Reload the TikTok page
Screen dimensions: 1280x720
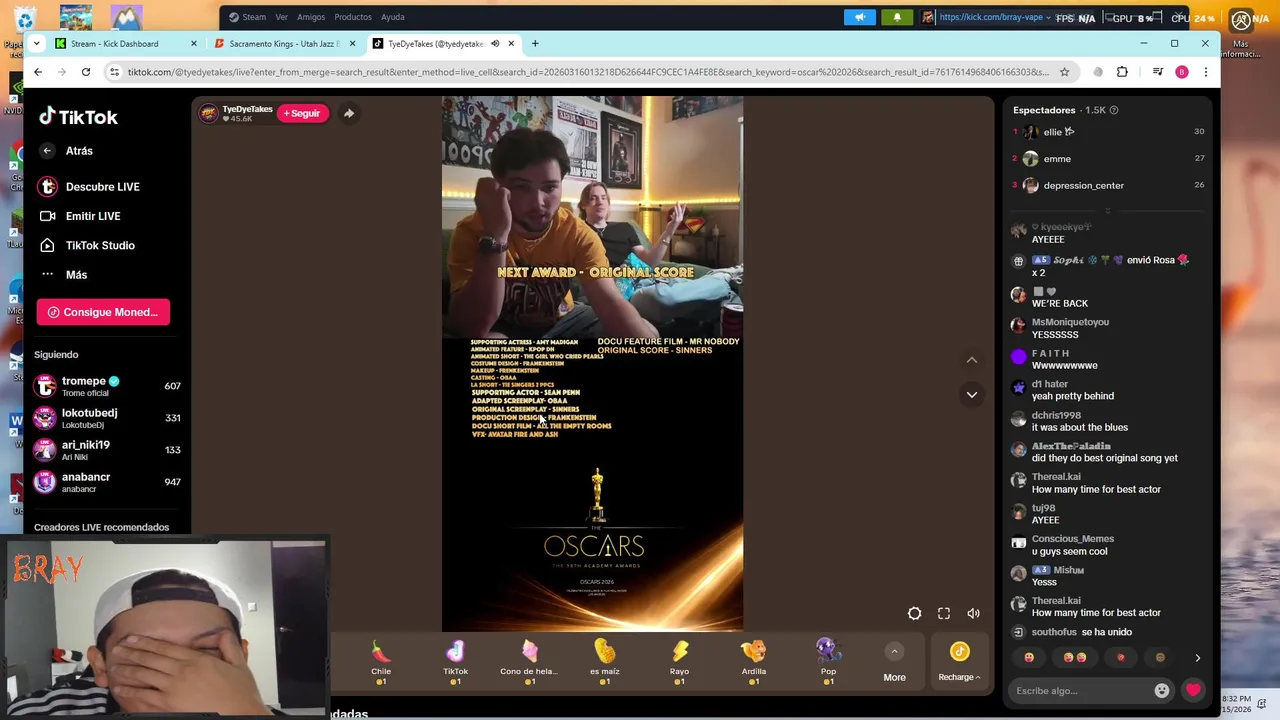point(86,72)
